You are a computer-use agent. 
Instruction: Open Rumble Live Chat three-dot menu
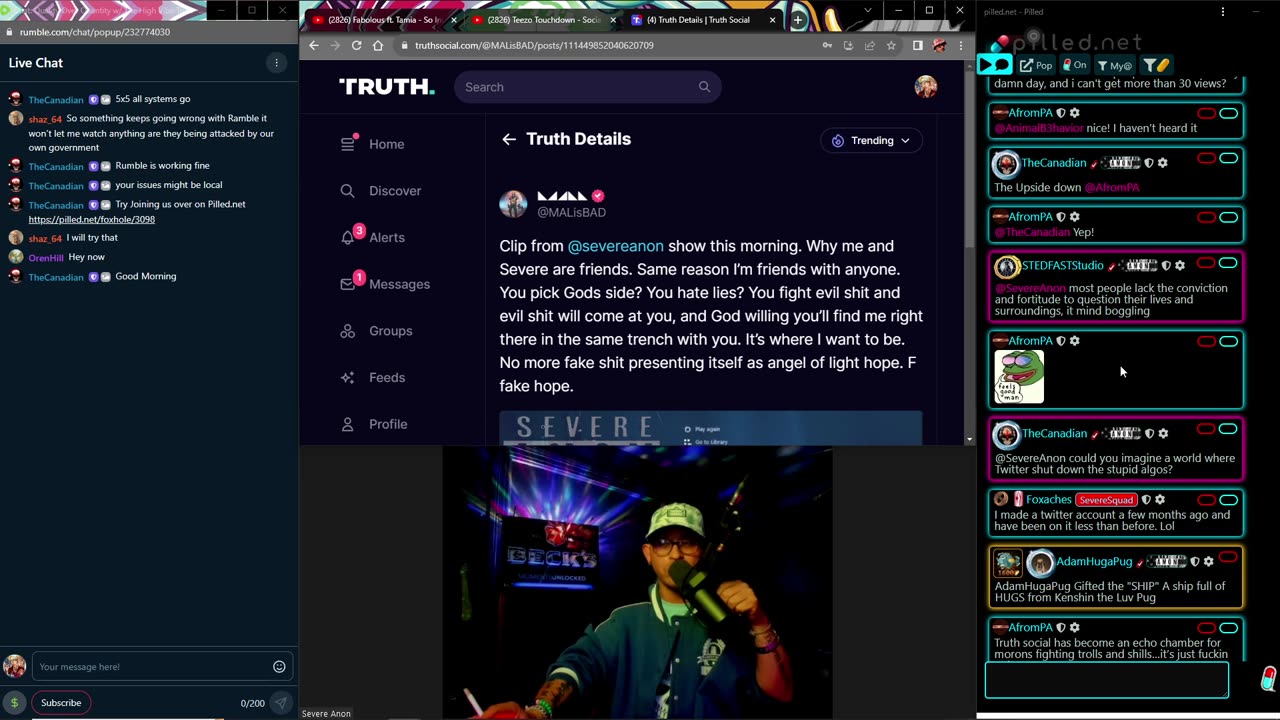click(x=277, y=63)
